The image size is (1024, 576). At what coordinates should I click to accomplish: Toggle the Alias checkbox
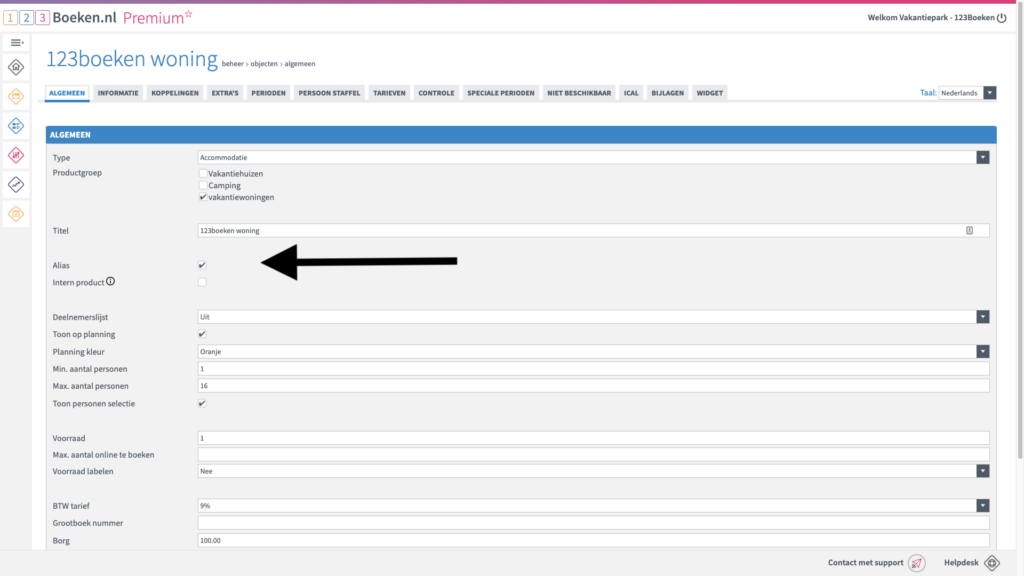(x=202, y=265)
